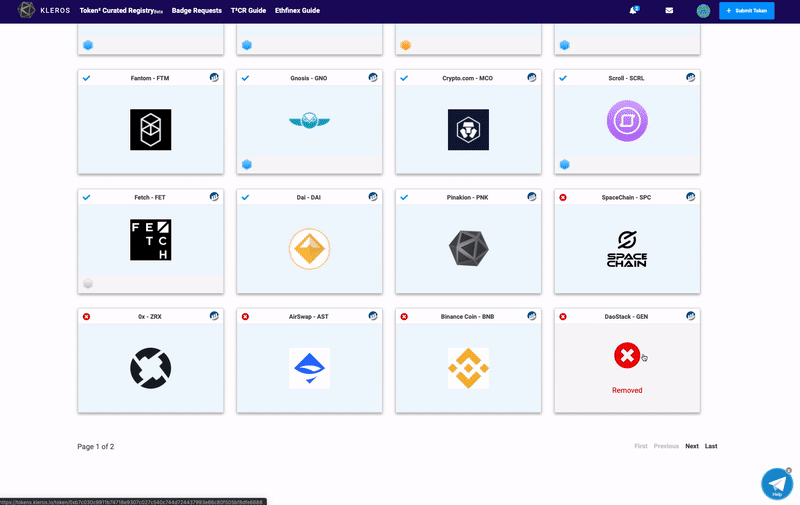
Task: Click the Crypto.com - MCO title
Action: (467, 78)
